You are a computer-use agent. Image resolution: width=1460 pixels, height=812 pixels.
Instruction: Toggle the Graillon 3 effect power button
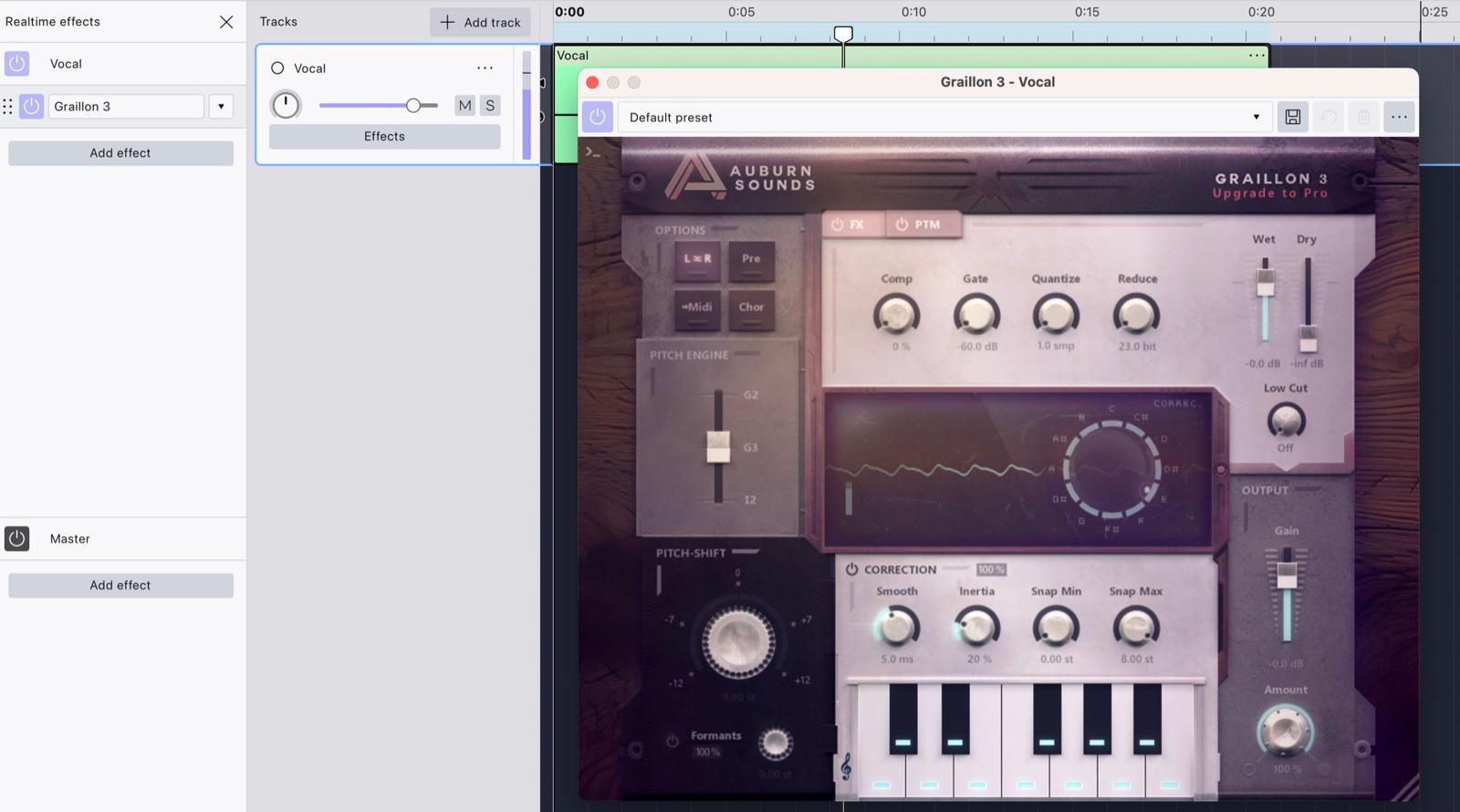click(31, 106)
